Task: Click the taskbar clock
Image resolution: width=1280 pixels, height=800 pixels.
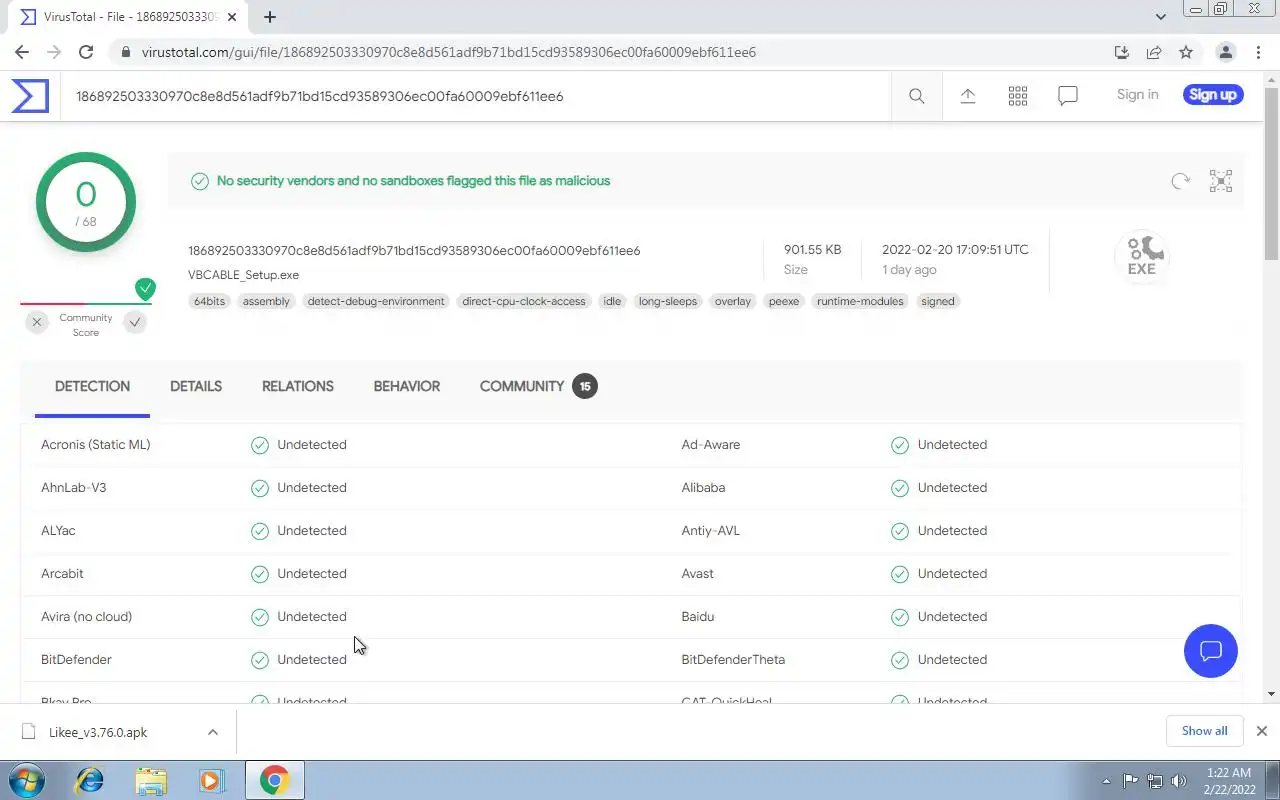Action: click(1229, 781)
